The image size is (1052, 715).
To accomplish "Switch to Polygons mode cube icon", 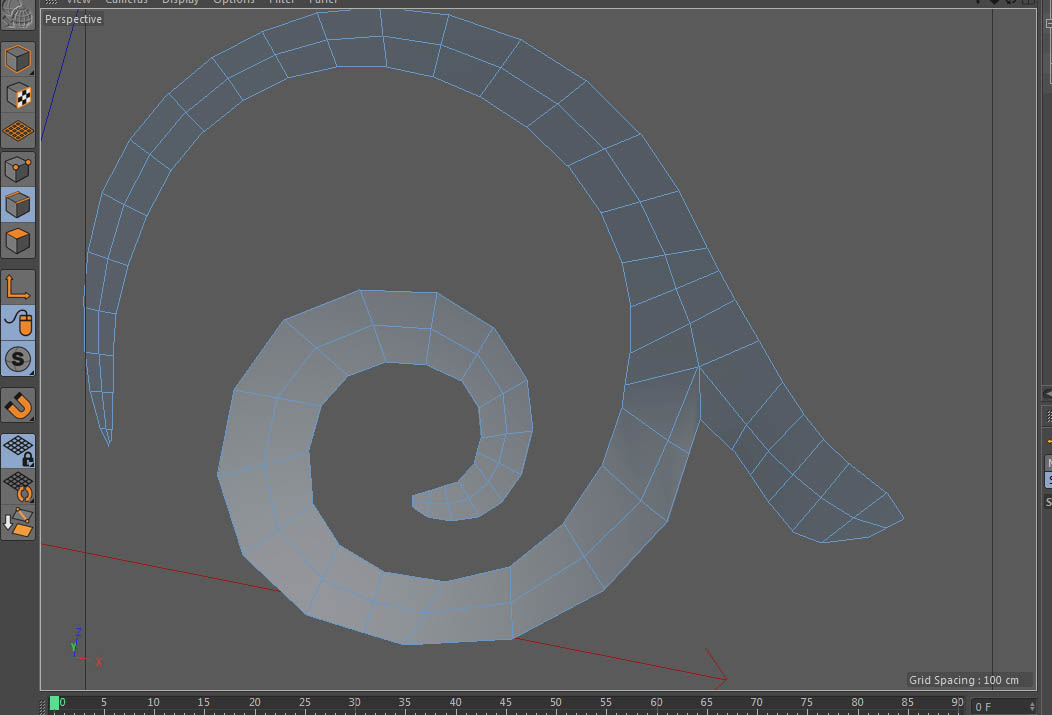I will click(18, 241).
